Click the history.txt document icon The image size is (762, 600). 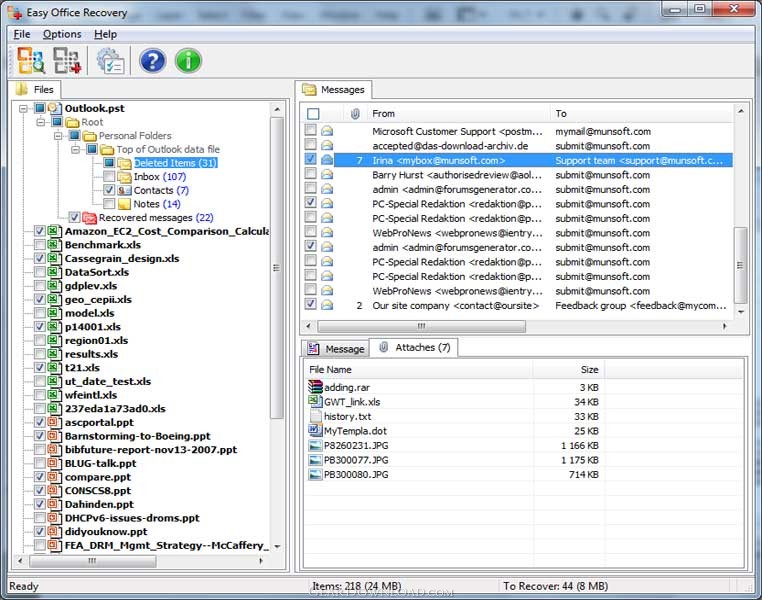click(x=315, y=416)
